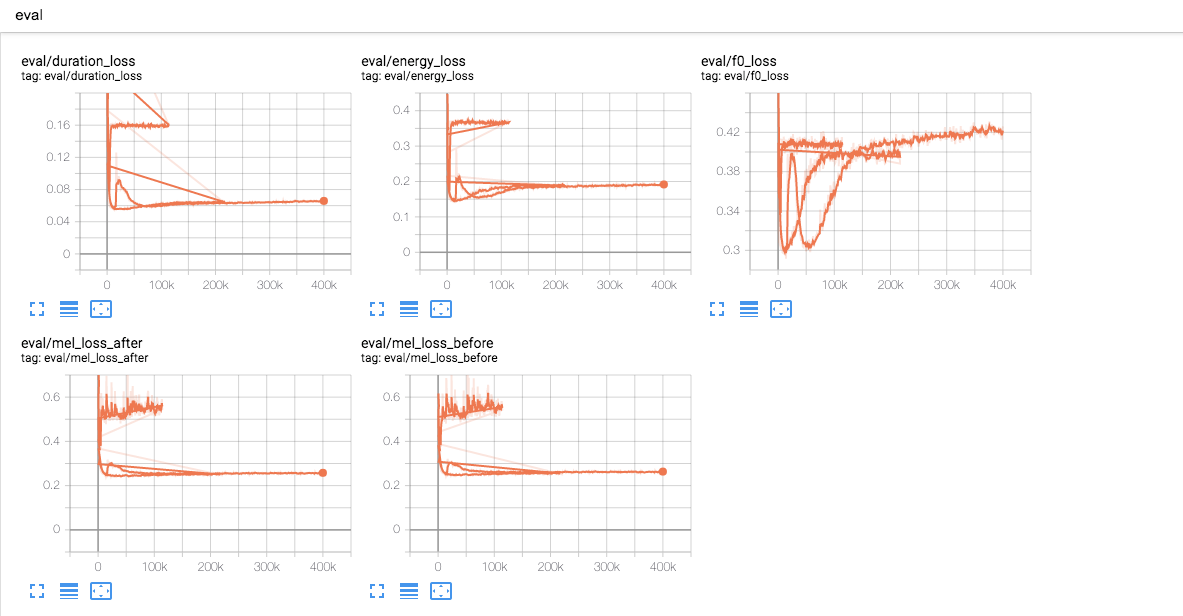Expand eval/energy_loss chart to fullscreen
This screenshot has height=616, width=1183.
click(377, 309)
